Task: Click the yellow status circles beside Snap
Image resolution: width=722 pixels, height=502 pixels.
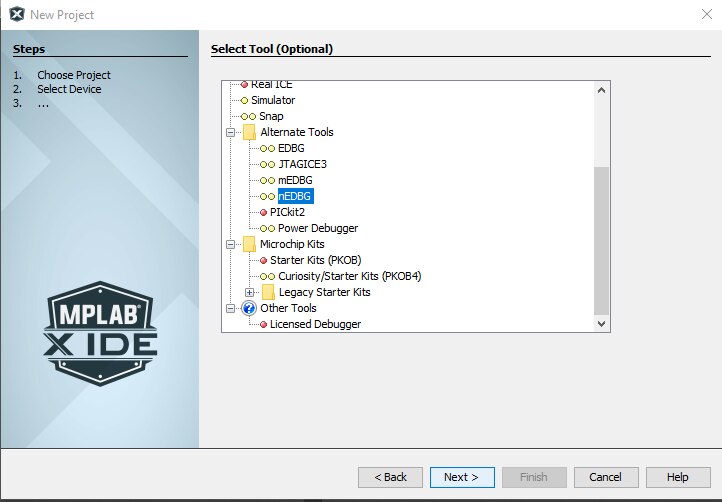Action: pos(248,117)
